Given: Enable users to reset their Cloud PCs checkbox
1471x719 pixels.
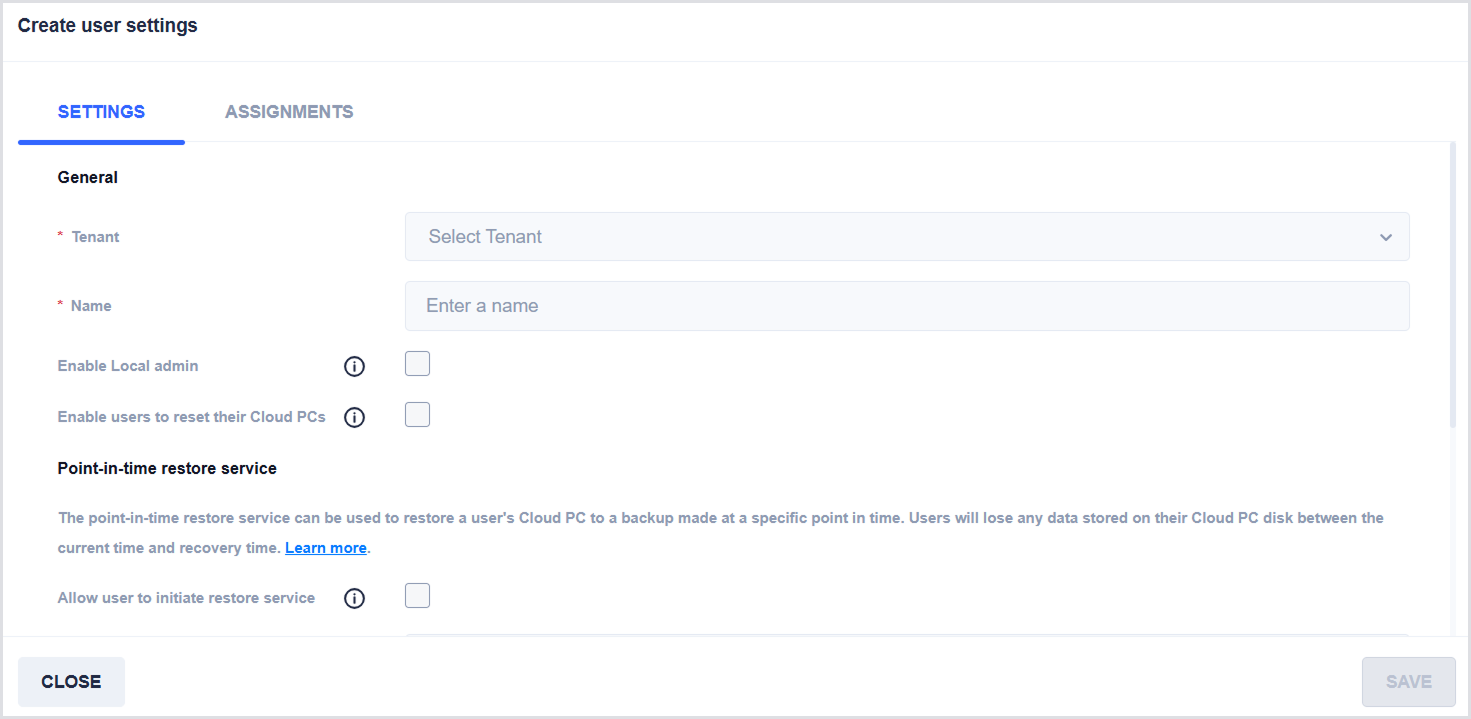Looking at the screenshot, I should click(417, 414).
